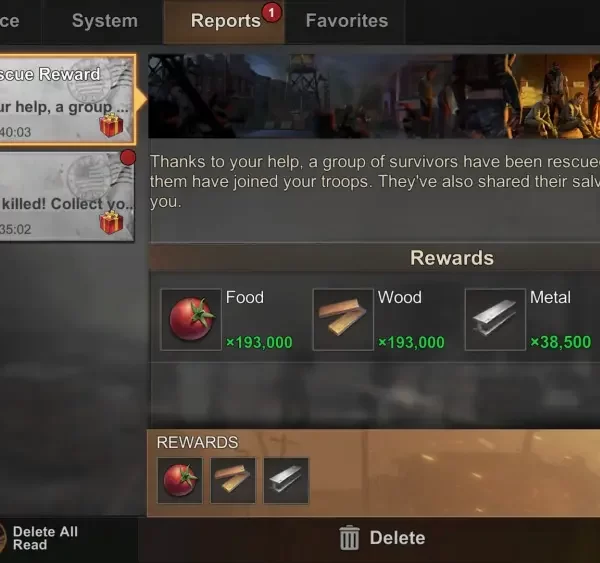Image resolution: width=600 pixels, height=563 pixels.
Task: Click the unread red dot on second mail
Action: [128, 157]
